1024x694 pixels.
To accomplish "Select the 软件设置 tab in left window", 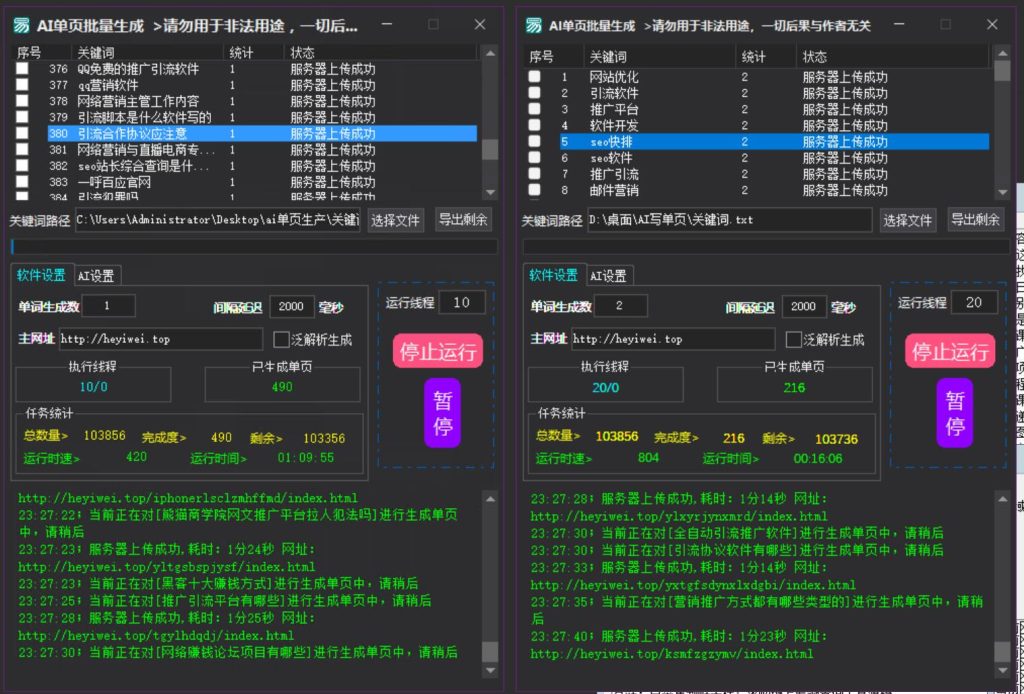I will tap(40, 274).
